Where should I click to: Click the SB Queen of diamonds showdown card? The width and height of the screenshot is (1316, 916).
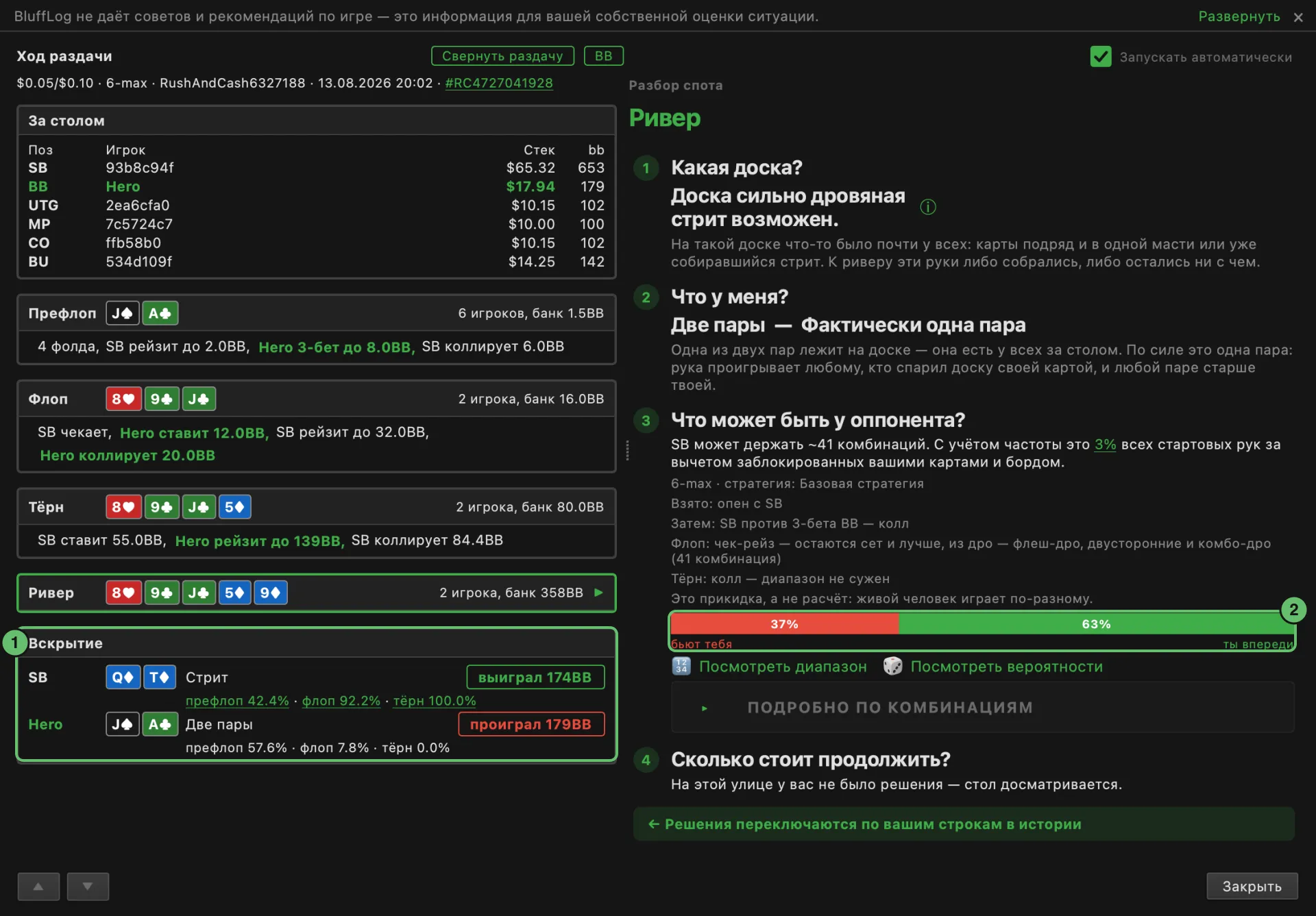tap(123, 677)
